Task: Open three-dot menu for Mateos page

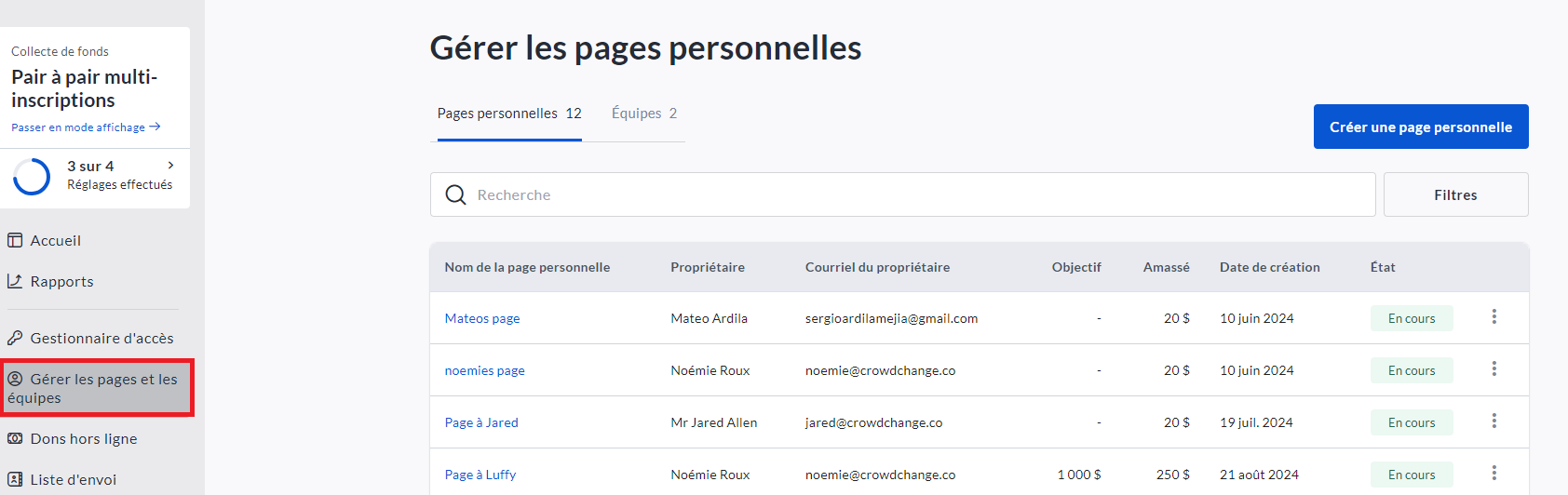Action: click(1494, 317)
